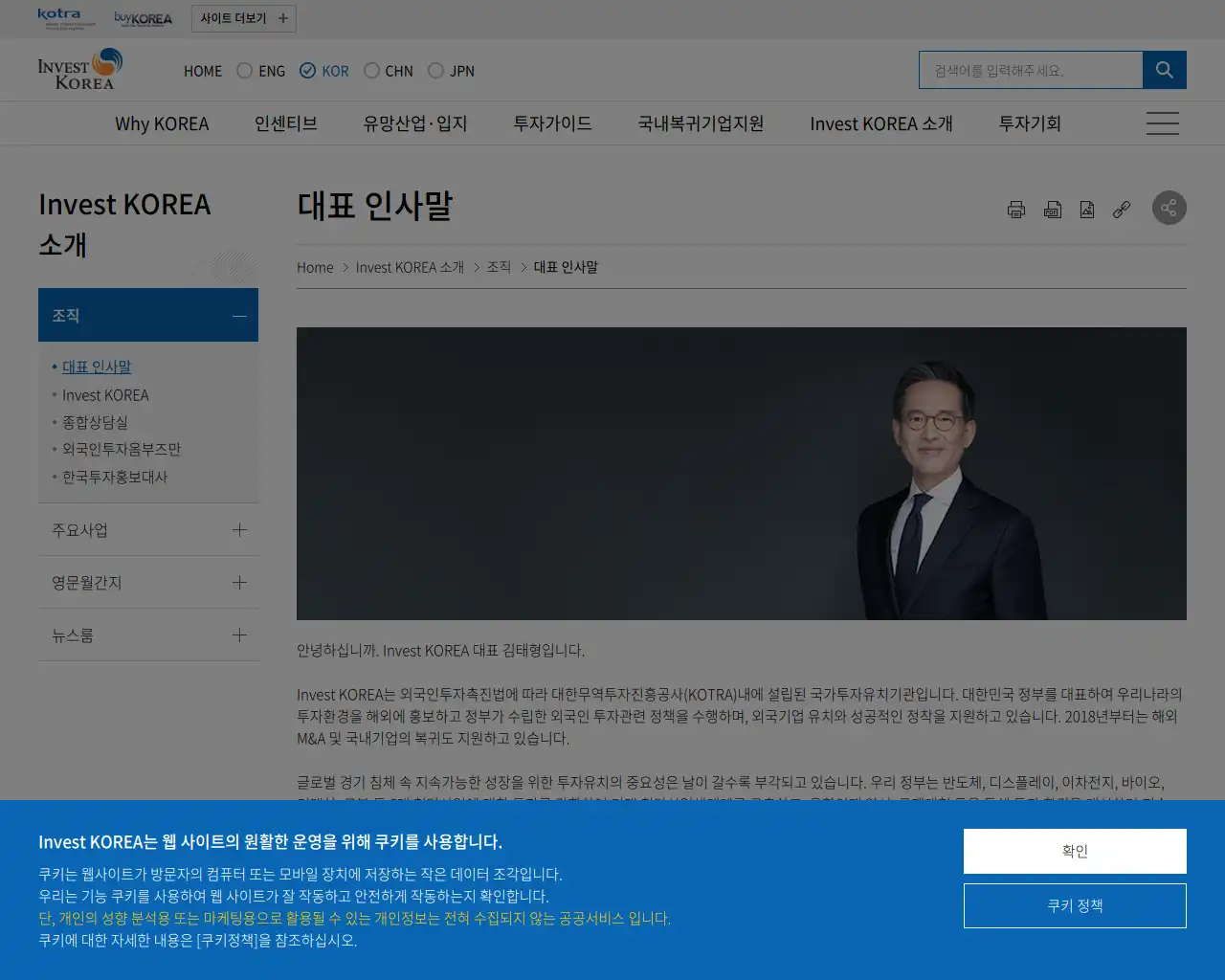The image size is (1225, 980).
Task: Click the print icon above the page content
Action: coord(1015,209)
